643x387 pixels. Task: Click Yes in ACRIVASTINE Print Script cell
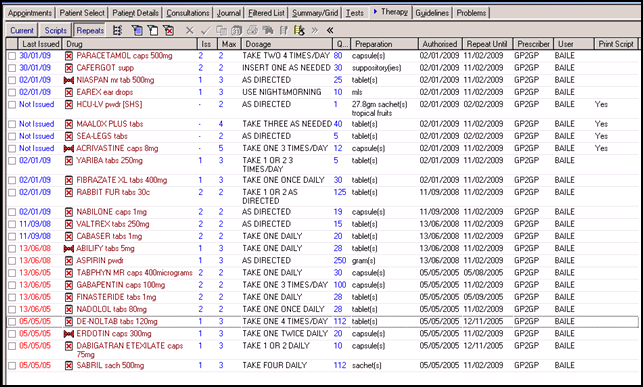(601, 148)
